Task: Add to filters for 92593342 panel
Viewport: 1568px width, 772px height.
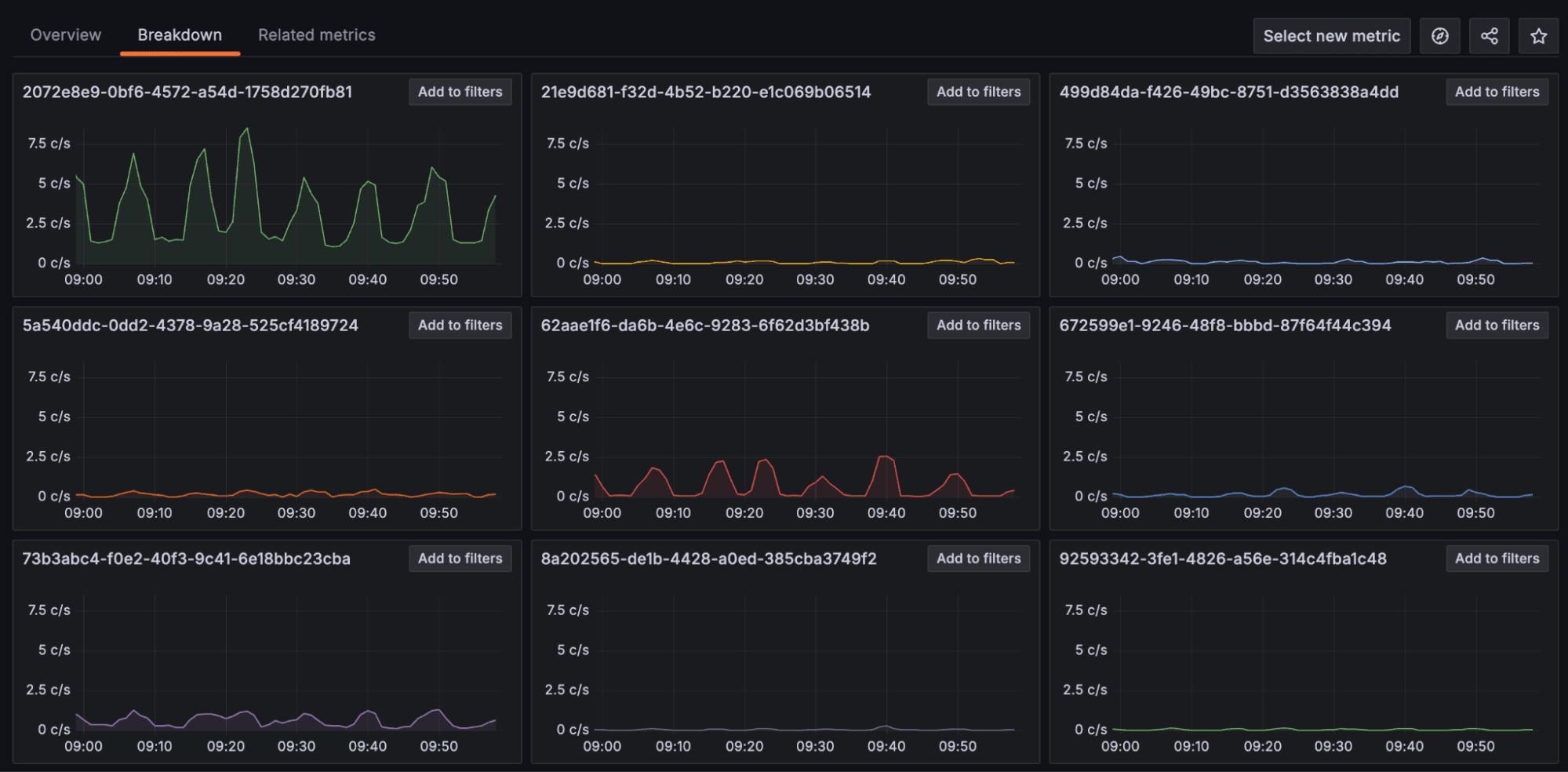Action: point(1497,559)
